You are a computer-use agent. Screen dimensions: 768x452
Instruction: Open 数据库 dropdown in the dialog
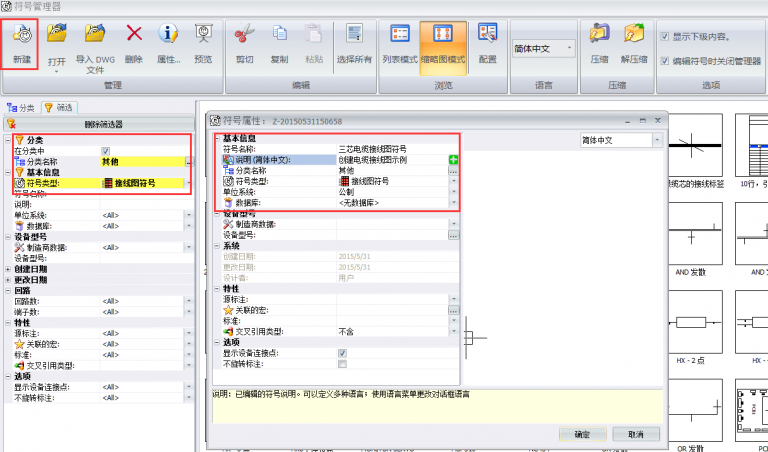454,203
